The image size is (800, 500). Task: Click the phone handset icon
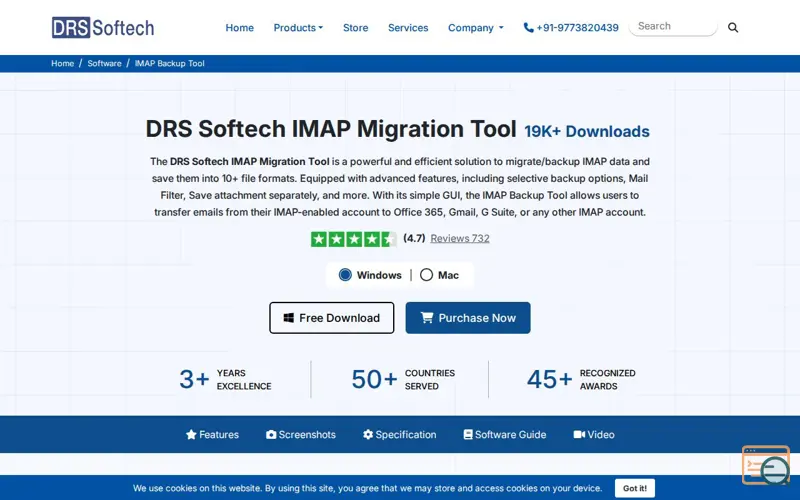[x=529, y=28]
